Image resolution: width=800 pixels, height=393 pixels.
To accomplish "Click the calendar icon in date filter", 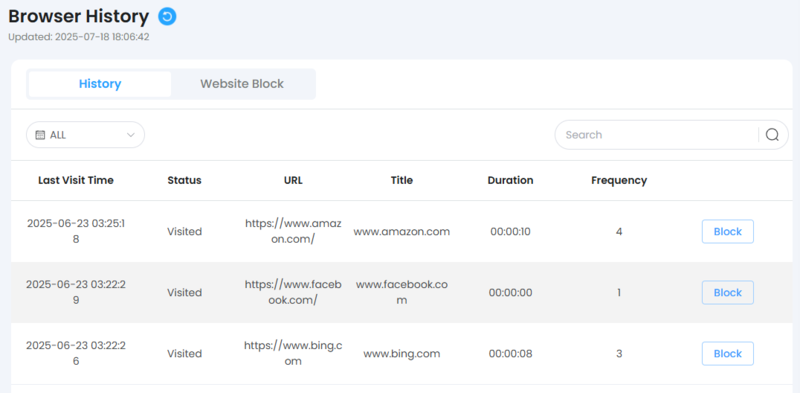I will coord(40,135).
